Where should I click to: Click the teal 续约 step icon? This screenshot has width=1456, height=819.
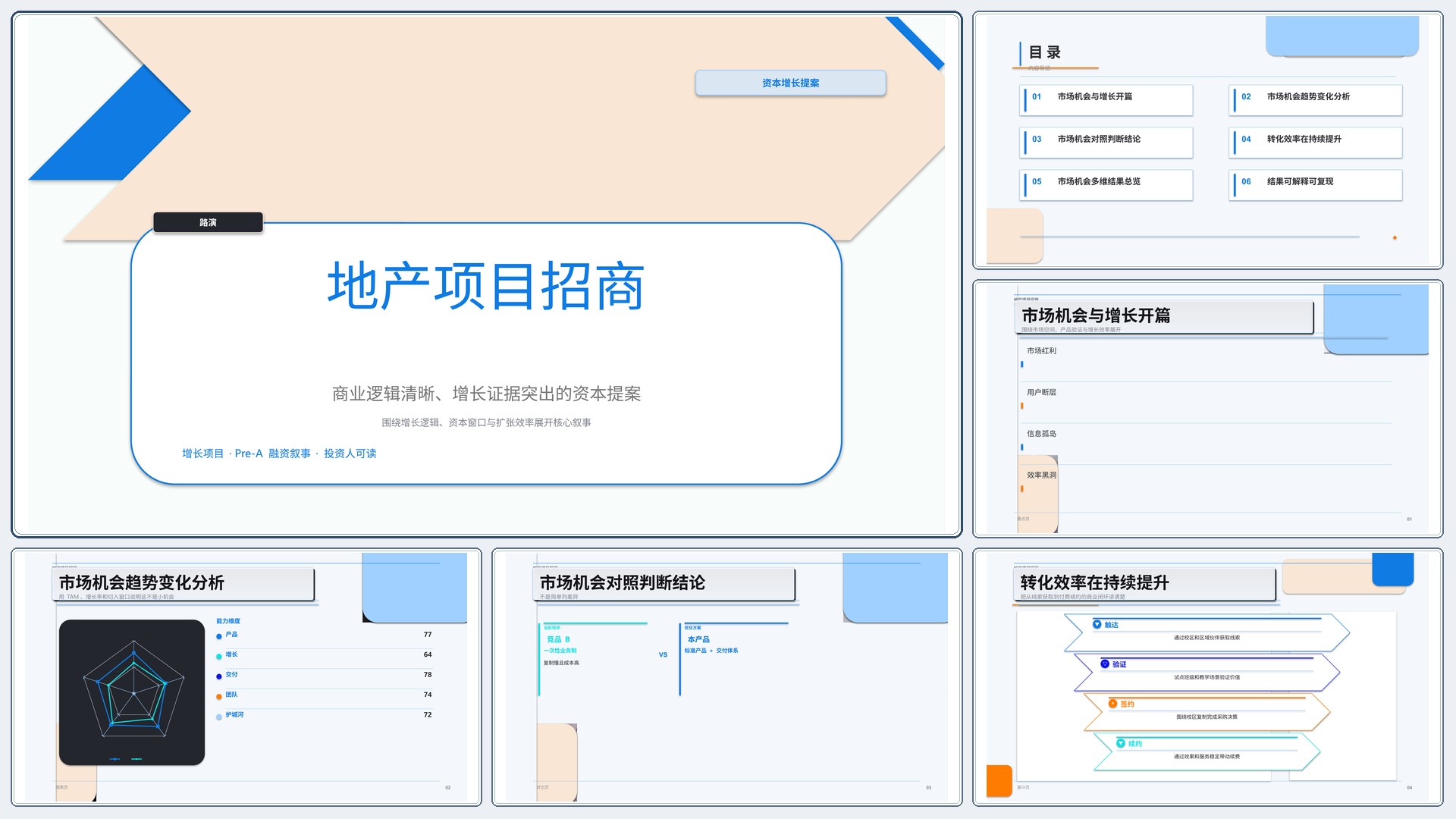1121,743
